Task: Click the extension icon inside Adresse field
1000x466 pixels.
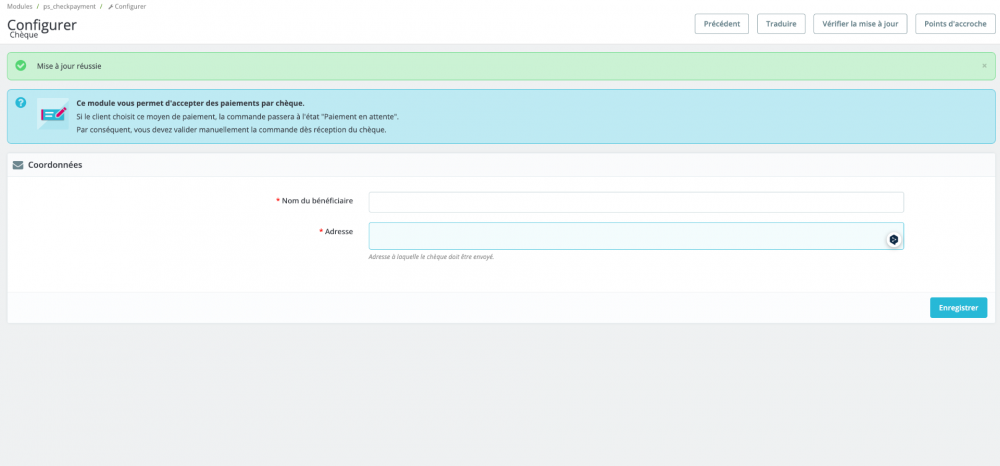Action: pyautogui.click(x=894, y=240)
